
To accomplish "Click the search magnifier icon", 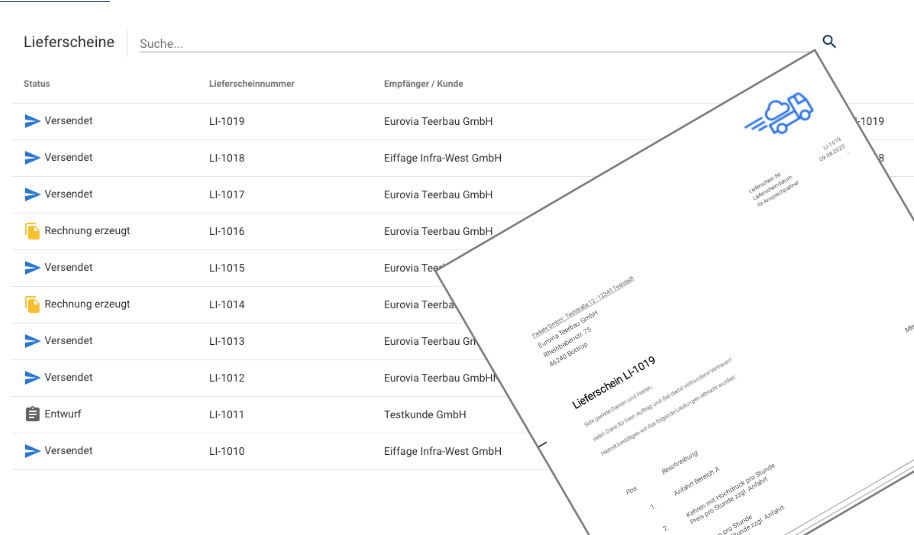I will point(828,42).
